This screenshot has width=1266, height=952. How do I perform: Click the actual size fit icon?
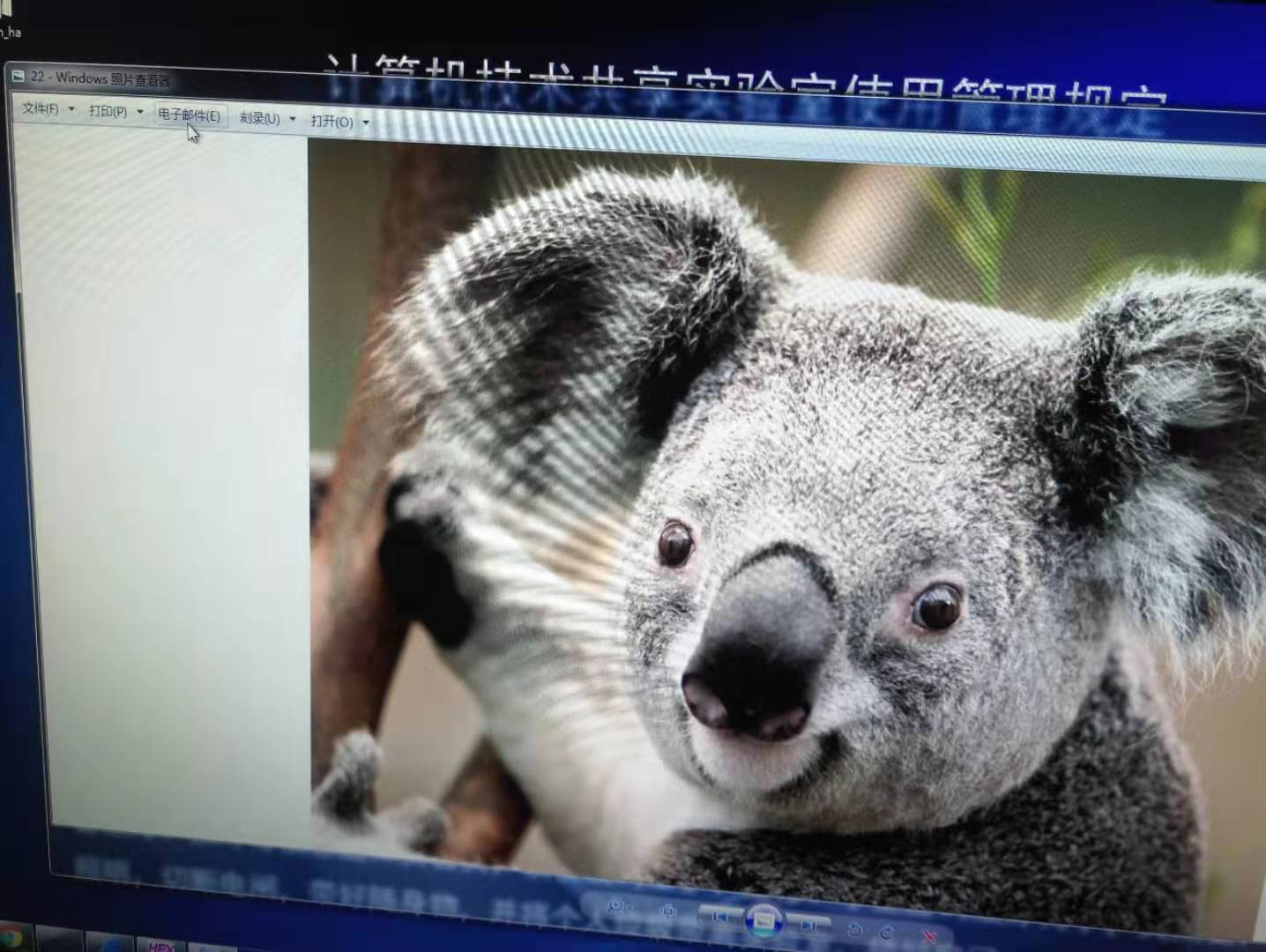point(669,911)
